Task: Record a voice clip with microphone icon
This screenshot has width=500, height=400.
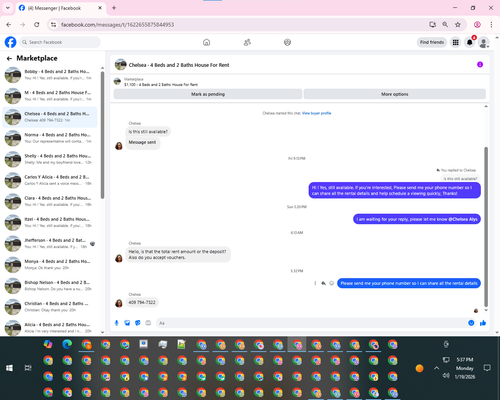Action: click(x=117, y=323)
